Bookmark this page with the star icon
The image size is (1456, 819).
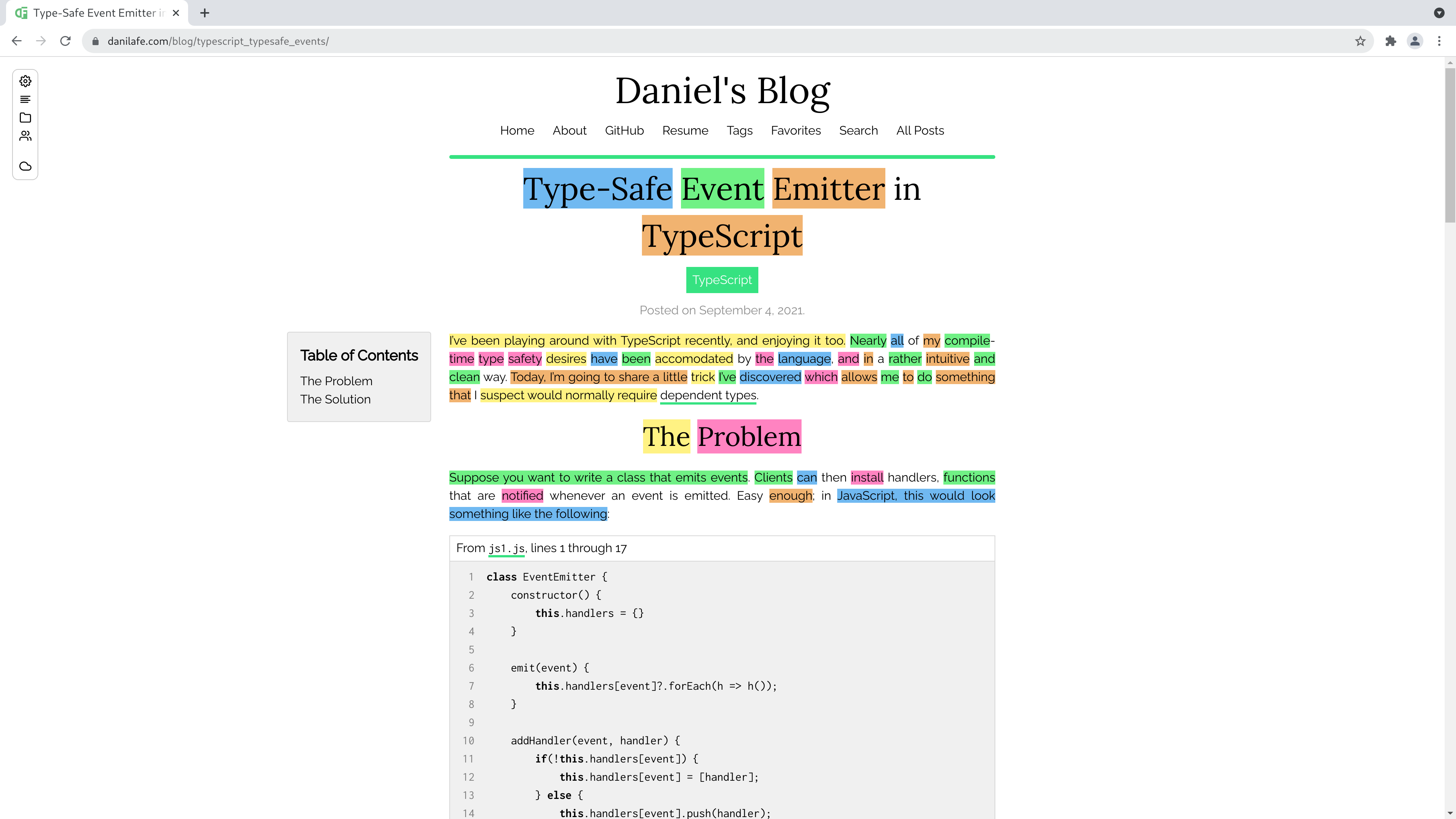pos(1360,41)
